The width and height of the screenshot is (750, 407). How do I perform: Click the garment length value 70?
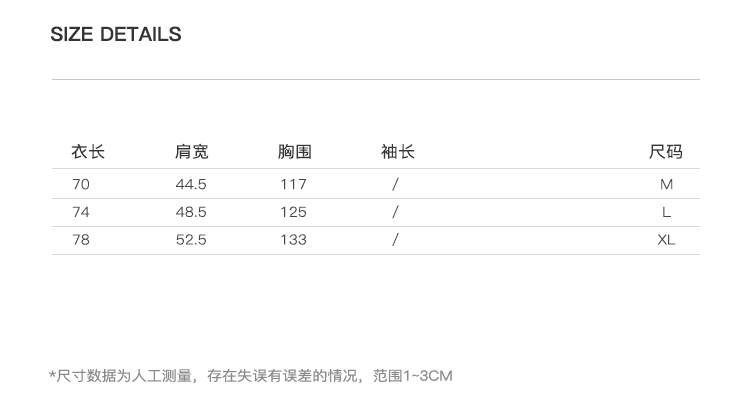(x=81, y=184)
